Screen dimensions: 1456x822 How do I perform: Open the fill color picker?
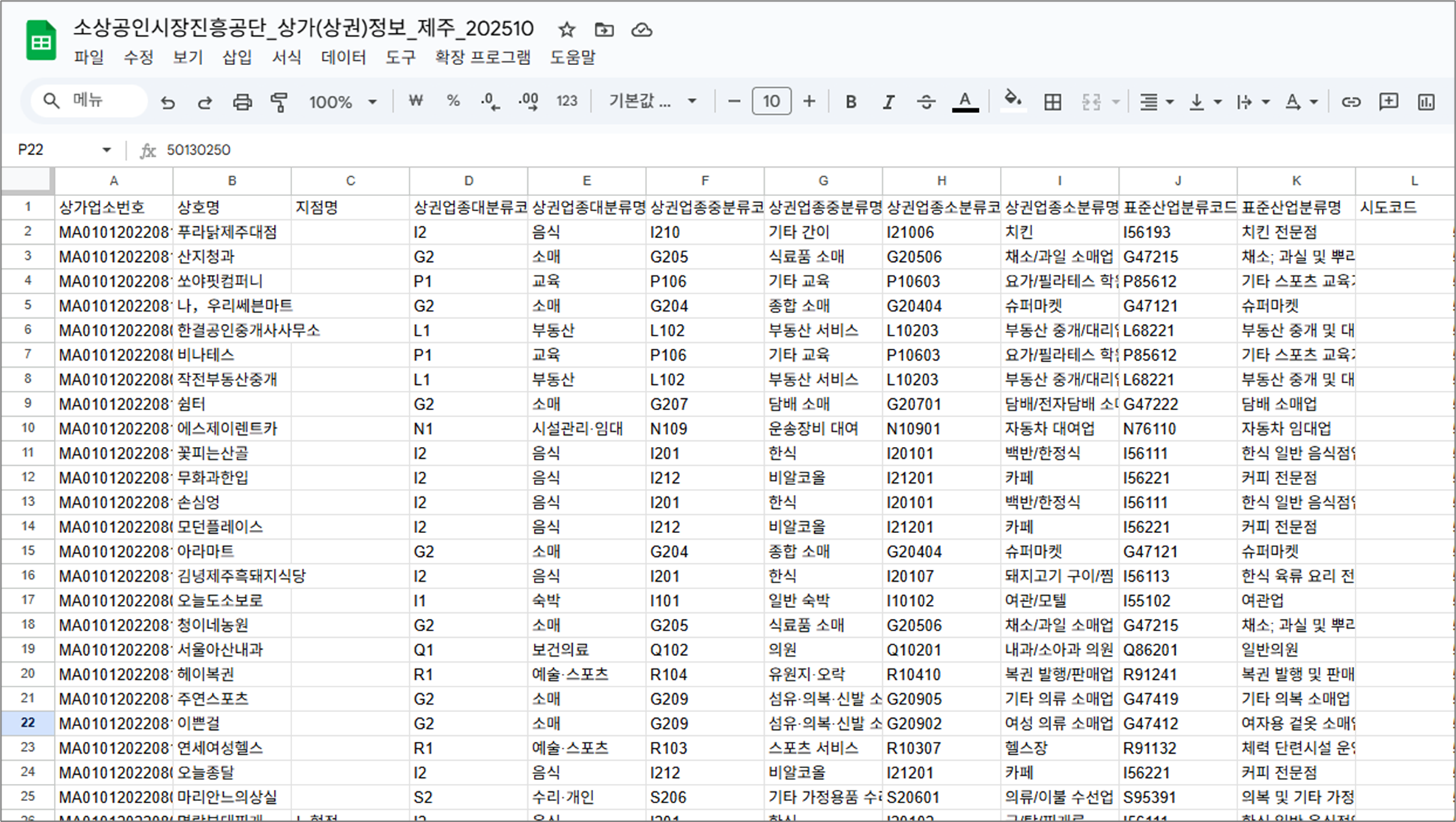[x=1013, y=100]
